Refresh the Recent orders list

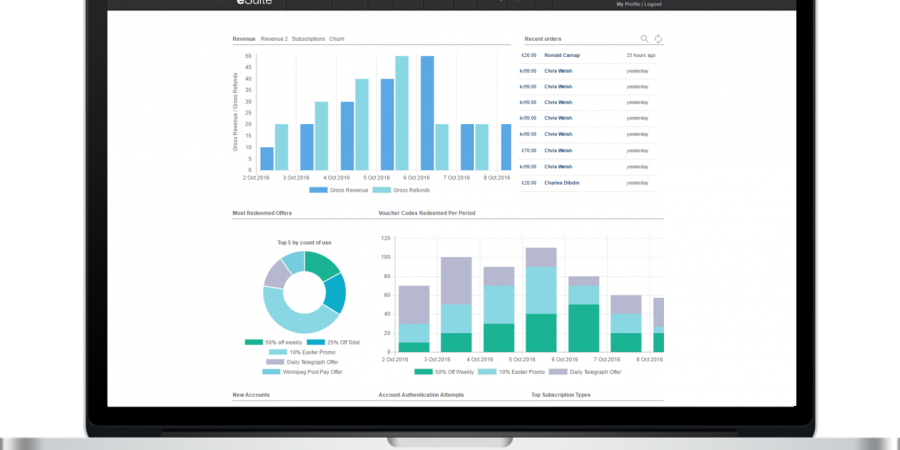pyautogui.click(x=658, y=39)
